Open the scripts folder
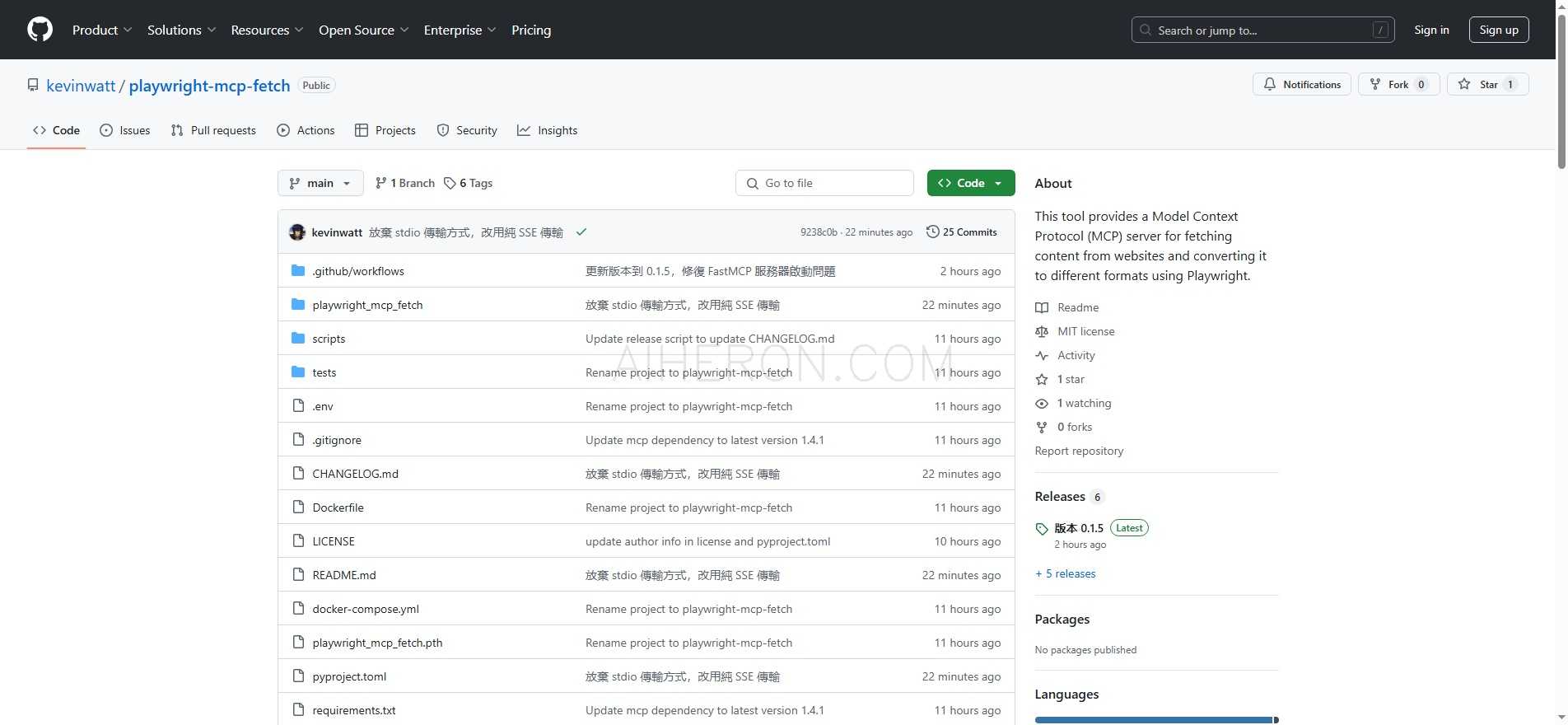Viewport: 1568px width, 725px height. coord(329,339)
